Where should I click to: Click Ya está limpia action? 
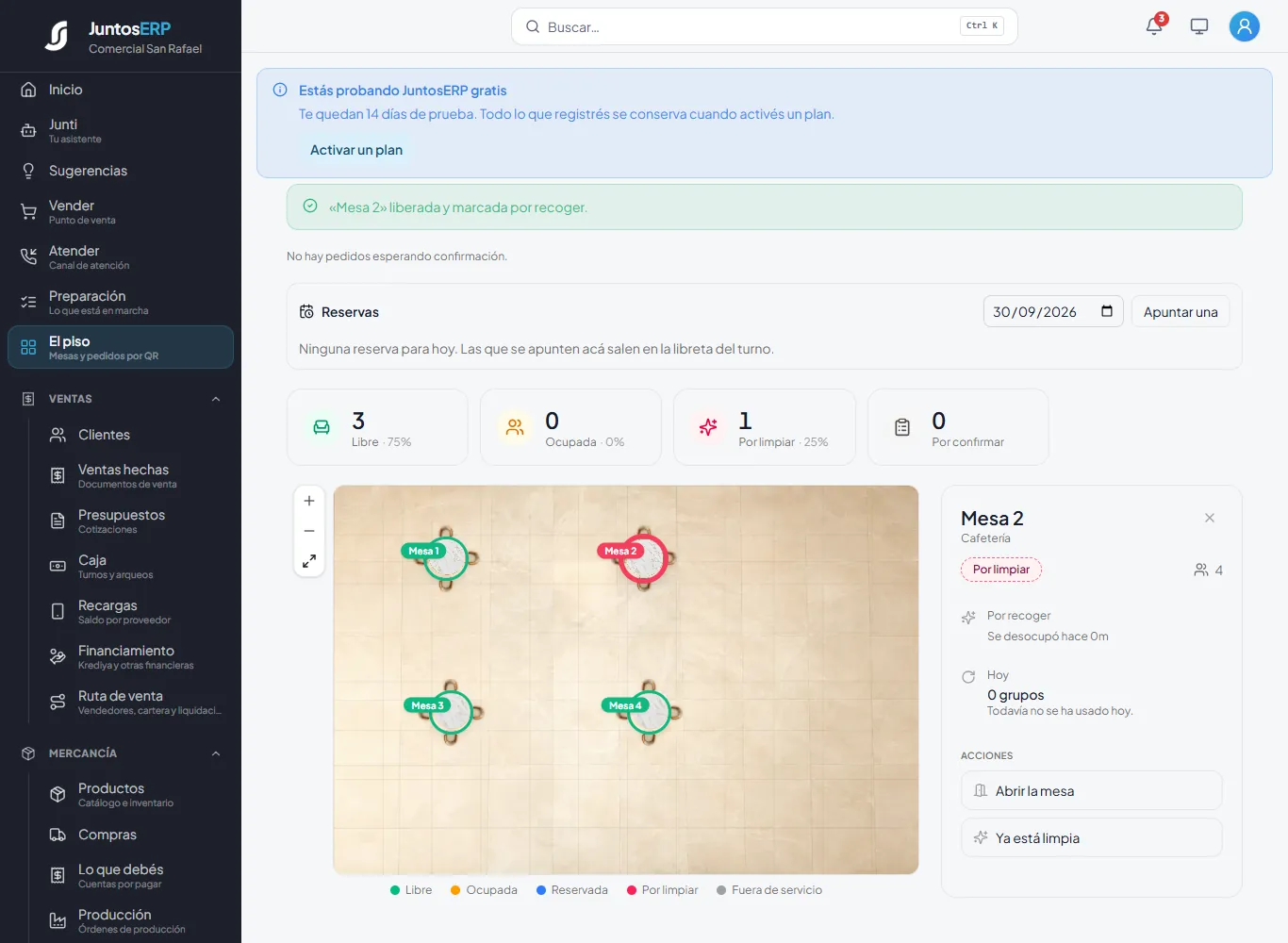1092,837
